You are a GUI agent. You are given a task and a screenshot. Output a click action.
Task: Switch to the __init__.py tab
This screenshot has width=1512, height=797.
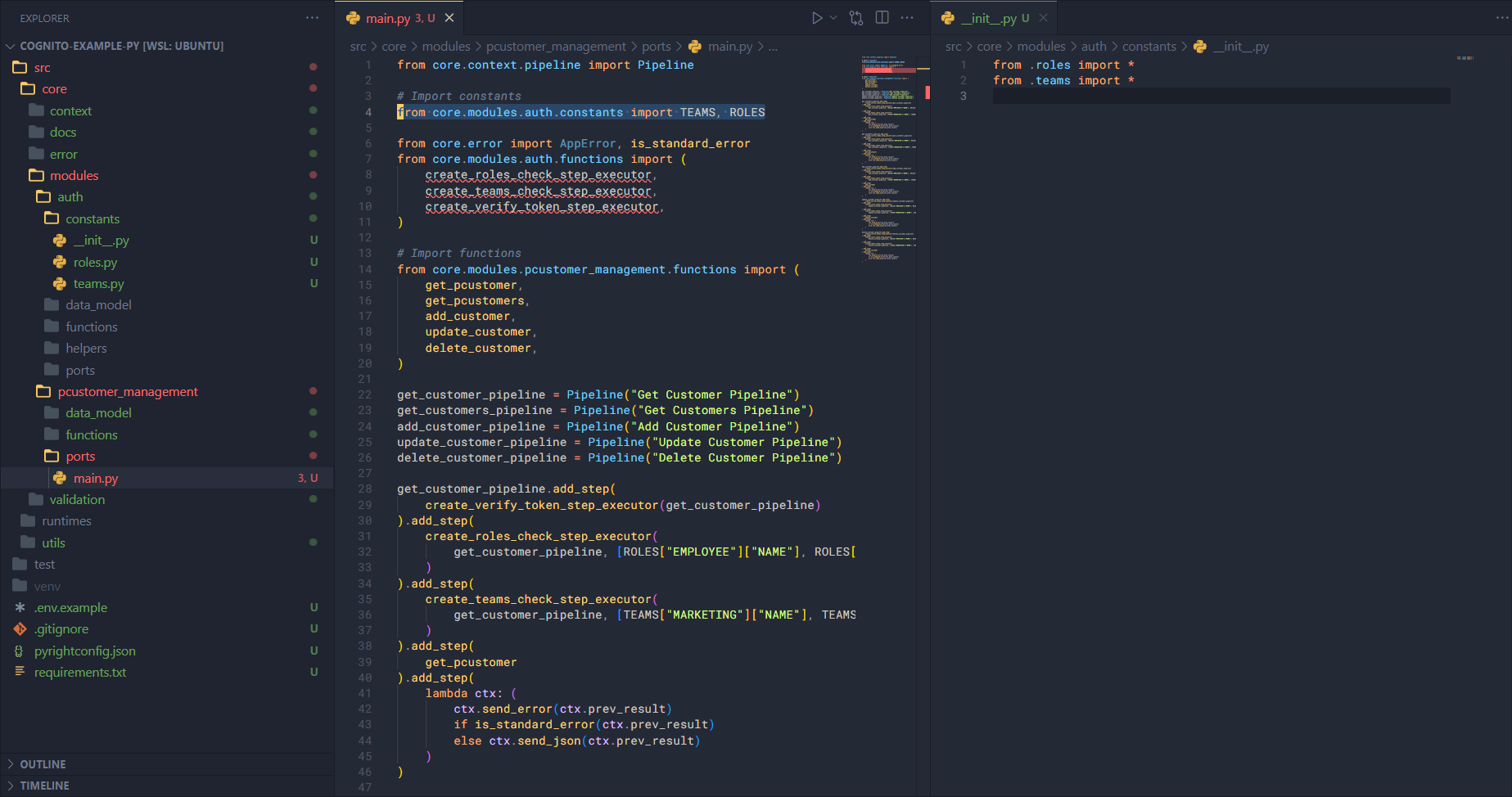[988, 18]
